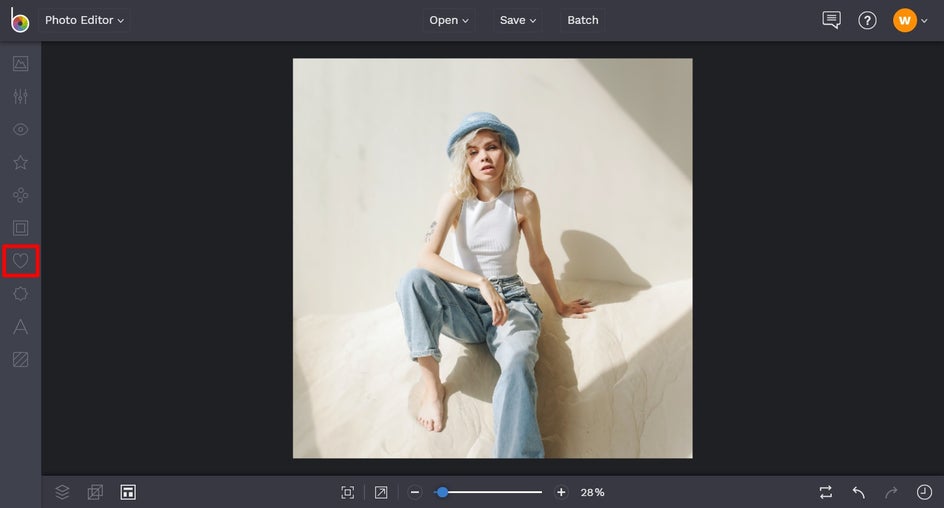
Task: Open the Overlays badge icon
Action: [x=20, y=294]
